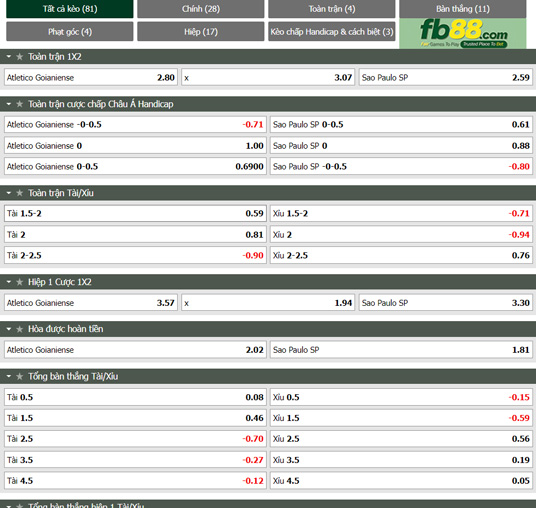
Task: Star the 'Tổng bàn thắng Tài/Xỉu' section
Action: coord(19,376)
